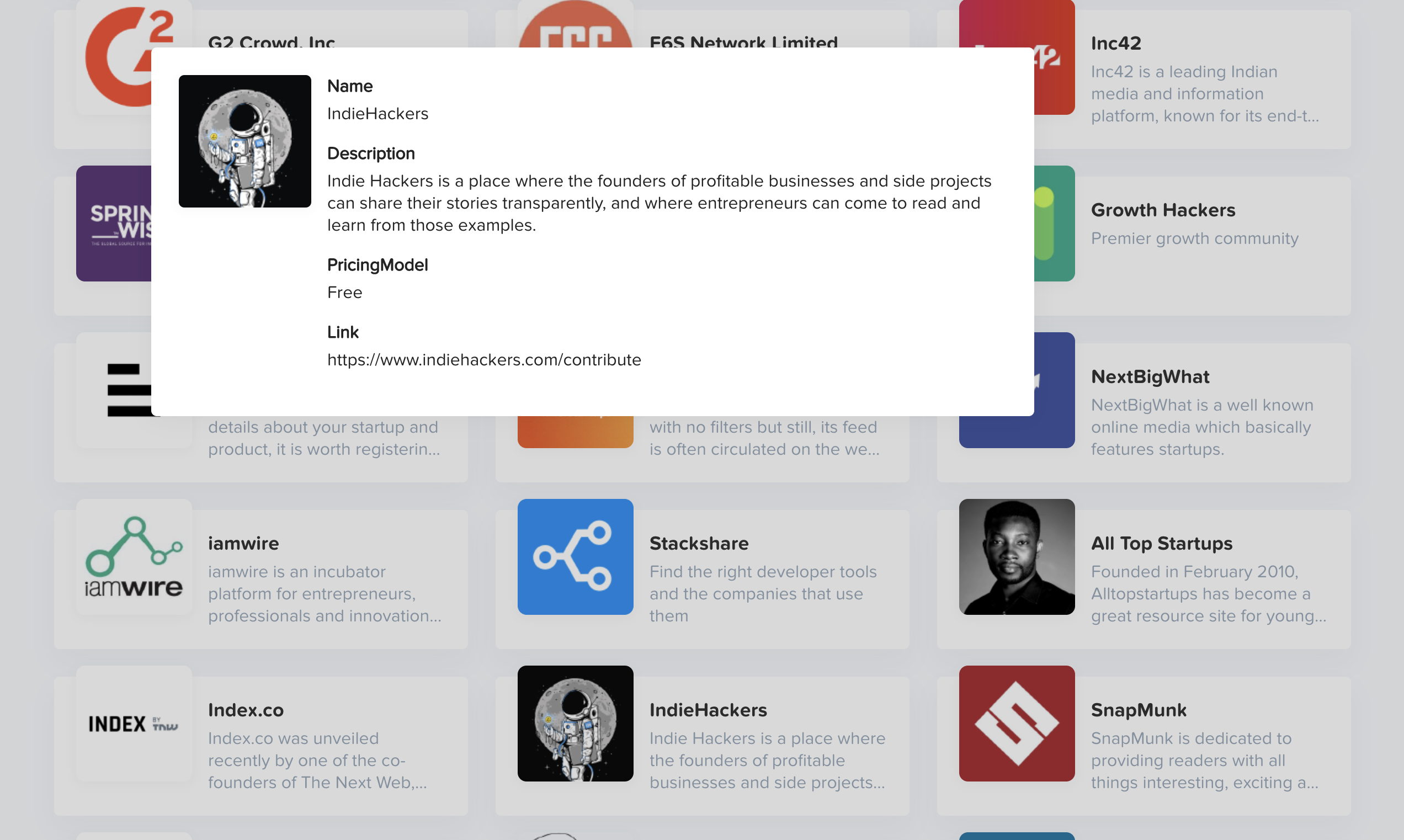The width and height of the screenshot is (1404, 840).
Task: Open the Inc42 listing title
Action: pyautogui.click(x=1115, y=43)
